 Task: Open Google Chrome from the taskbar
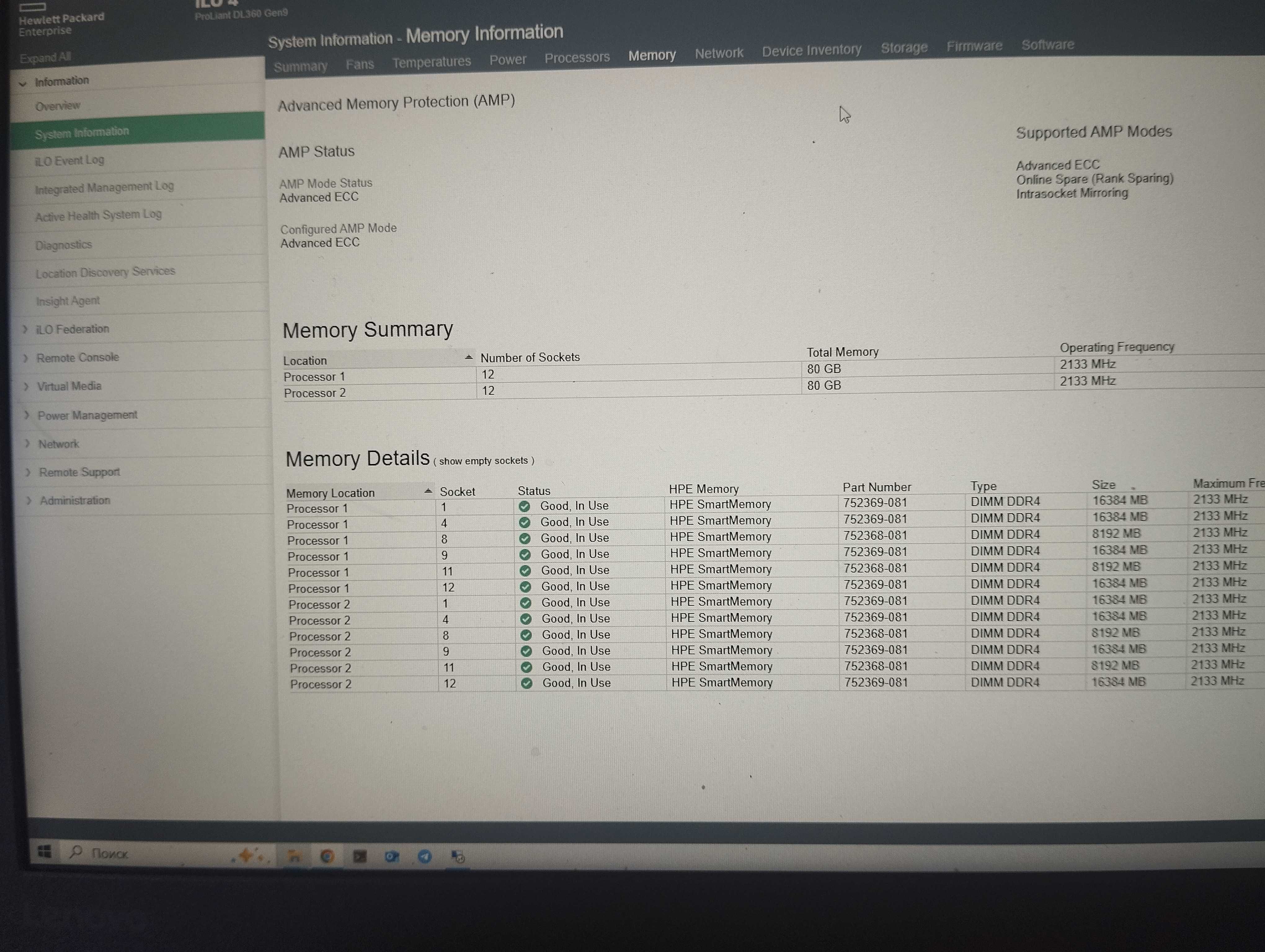[x=326, y=856]
